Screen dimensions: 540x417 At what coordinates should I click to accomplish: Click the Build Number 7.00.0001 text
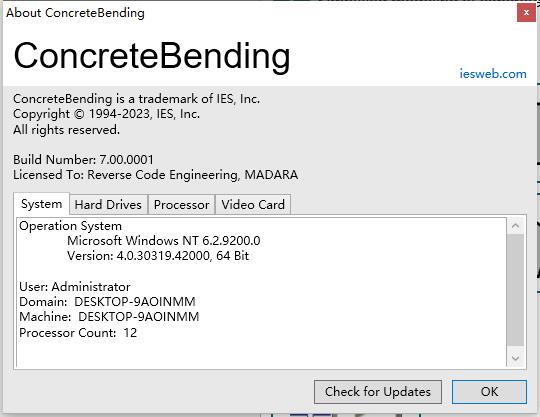pyautogui.click(x=83, y=160)
